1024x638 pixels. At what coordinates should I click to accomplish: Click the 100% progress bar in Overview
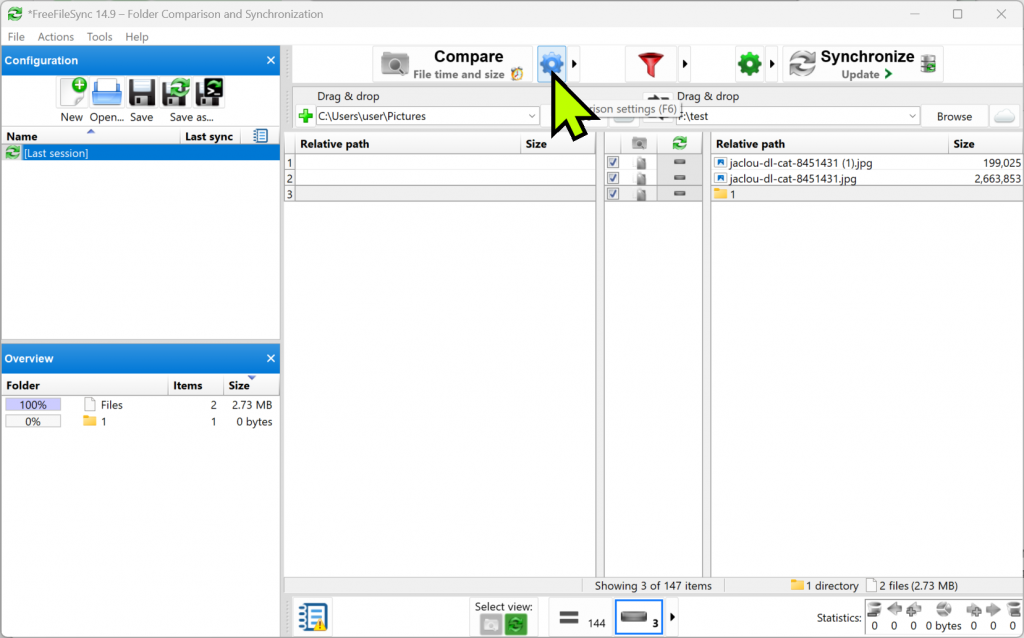tap(33, 404)
